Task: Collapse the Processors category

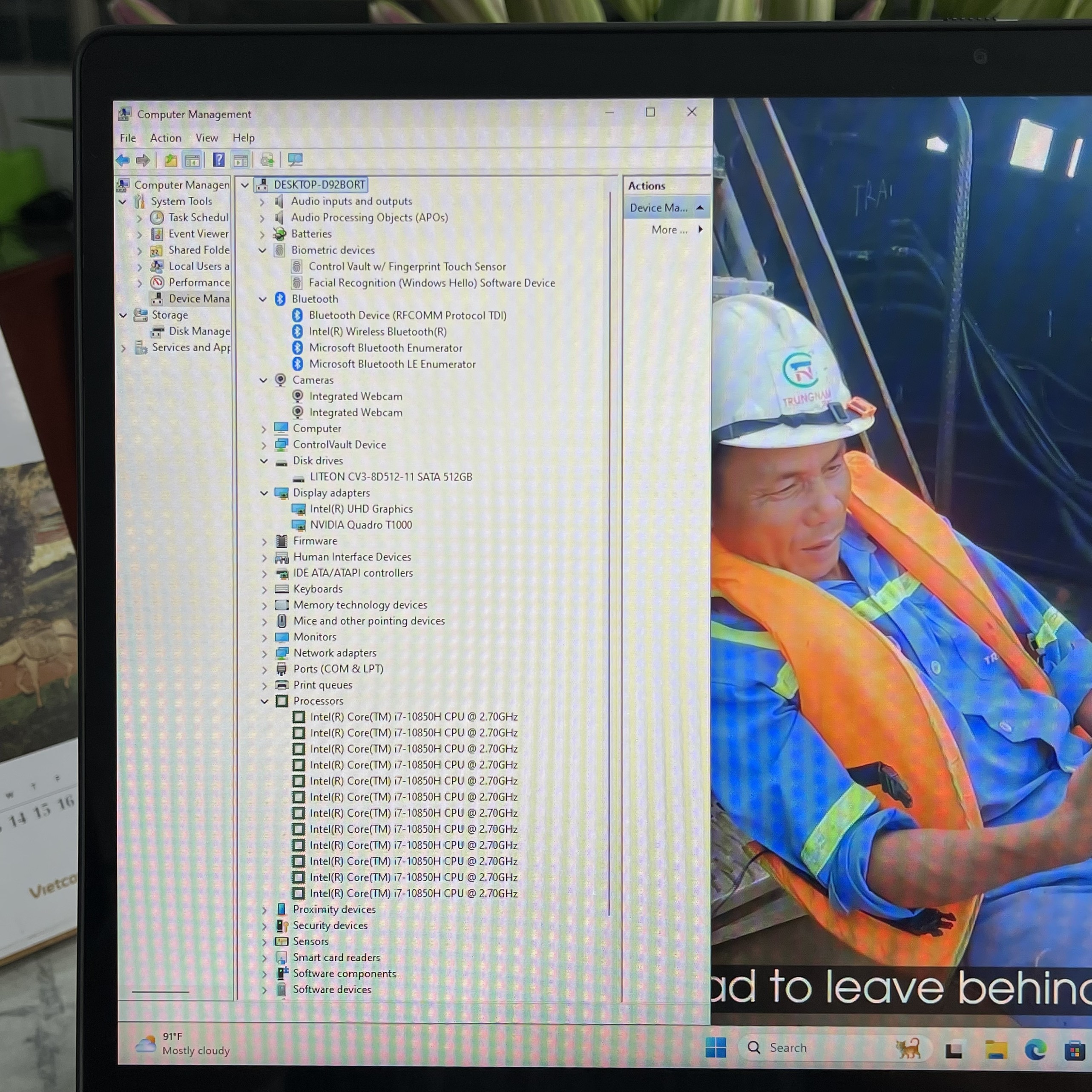Action: (264, 701)
